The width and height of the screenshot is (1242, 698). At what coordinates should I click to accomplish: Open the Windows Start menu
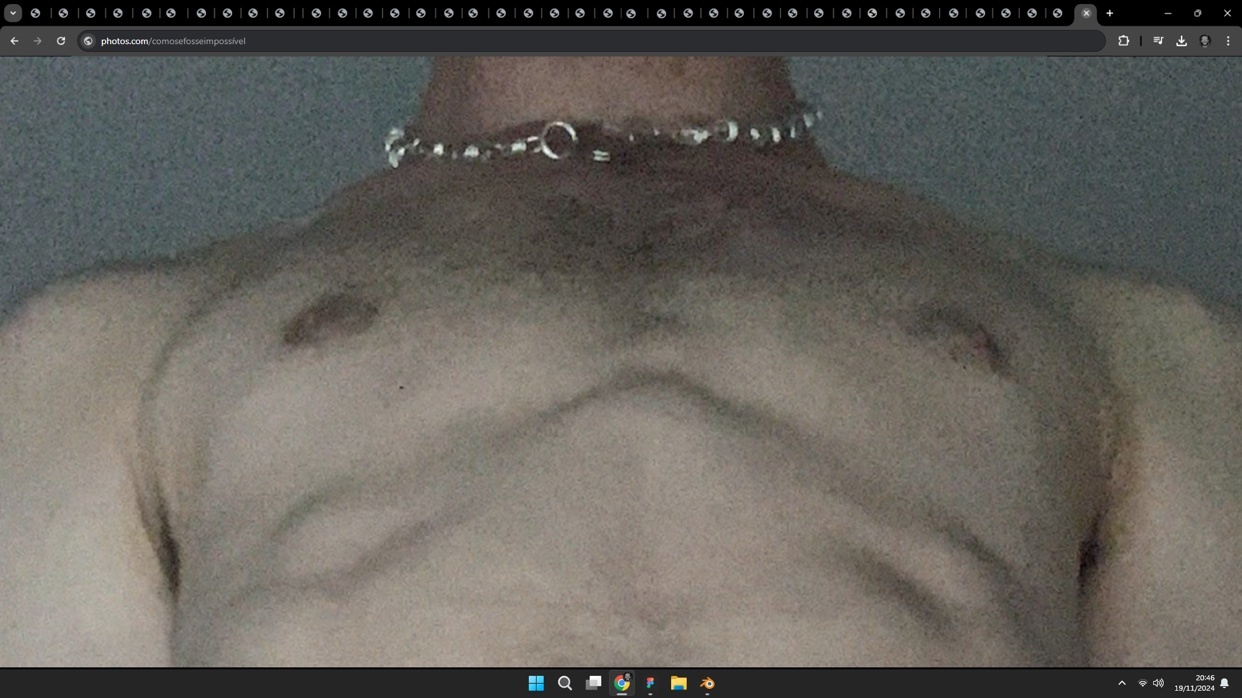(536, 684)
